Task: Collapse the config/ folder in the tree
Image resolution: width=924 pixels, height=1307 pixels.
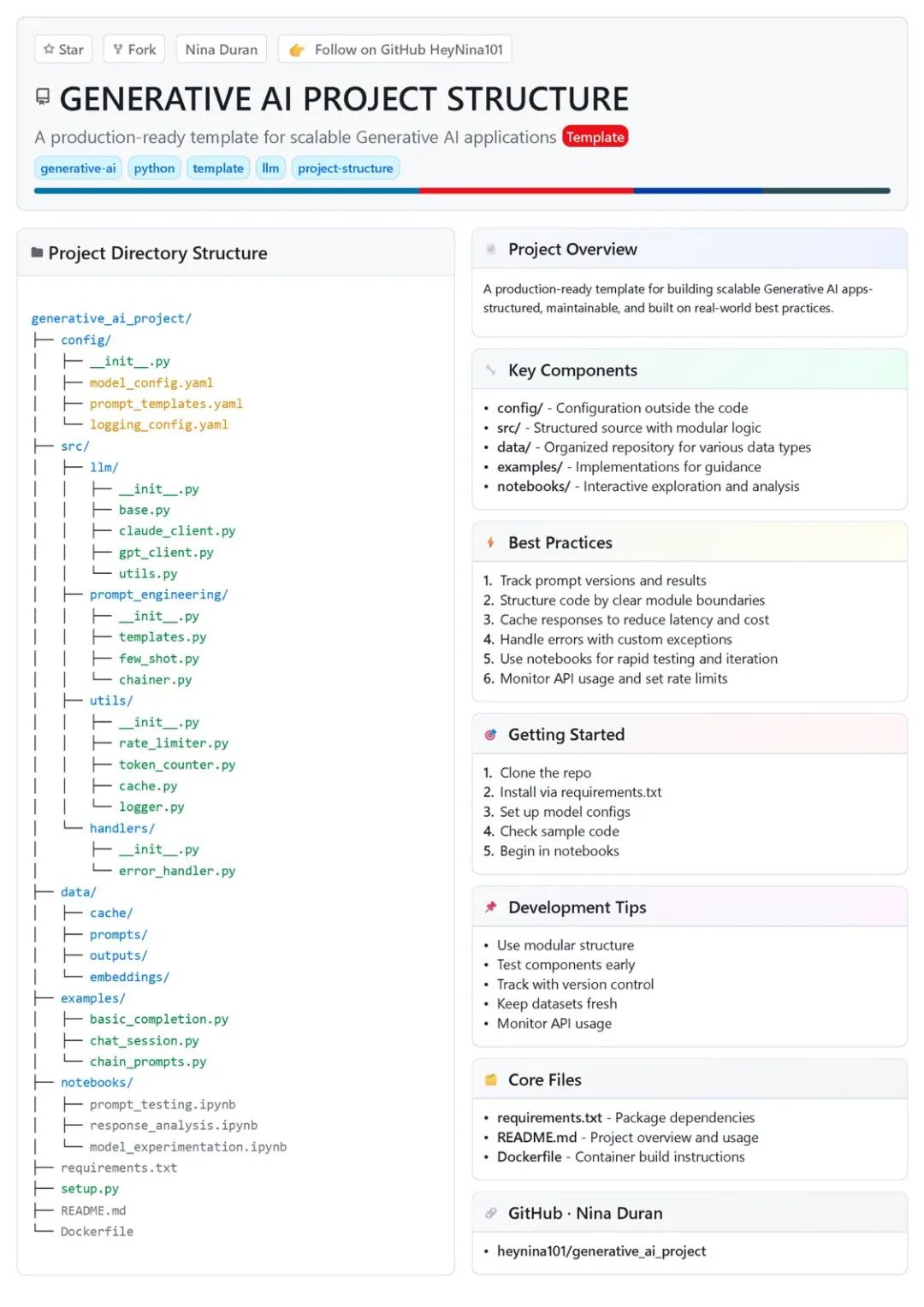Action: pos(86,340)
